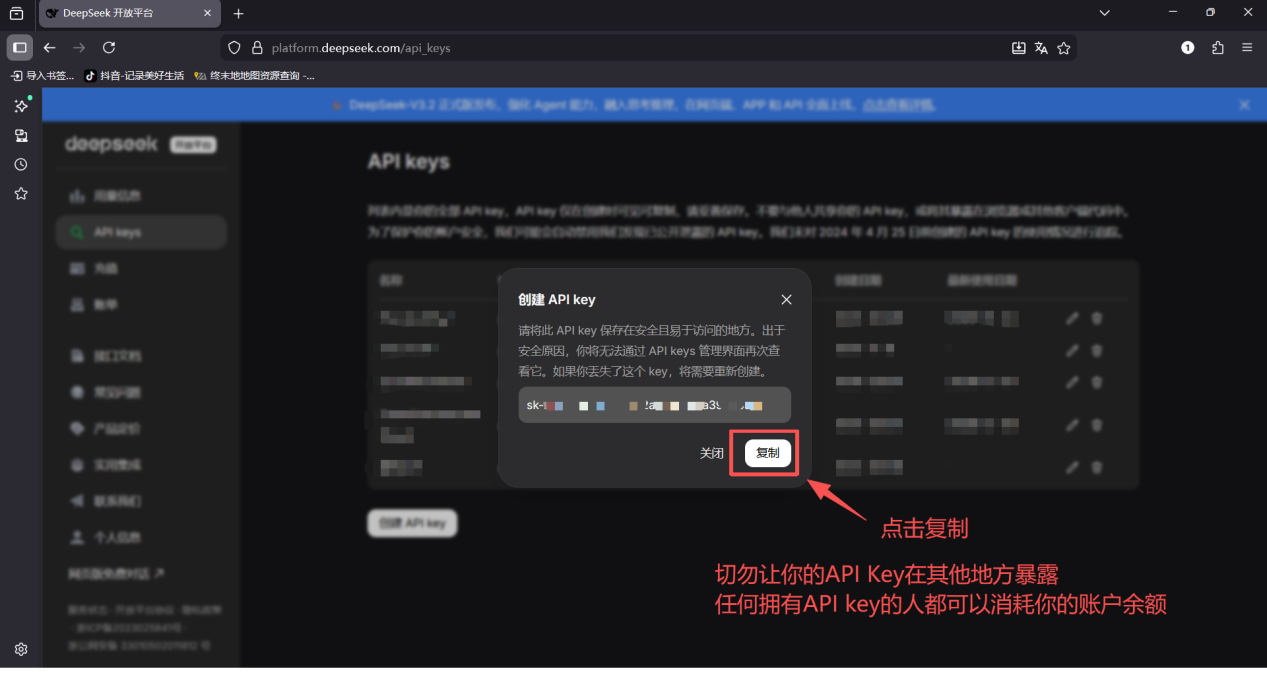
Task: Delete the first API key row with trash icon
Action: [x=1096, y=318]
